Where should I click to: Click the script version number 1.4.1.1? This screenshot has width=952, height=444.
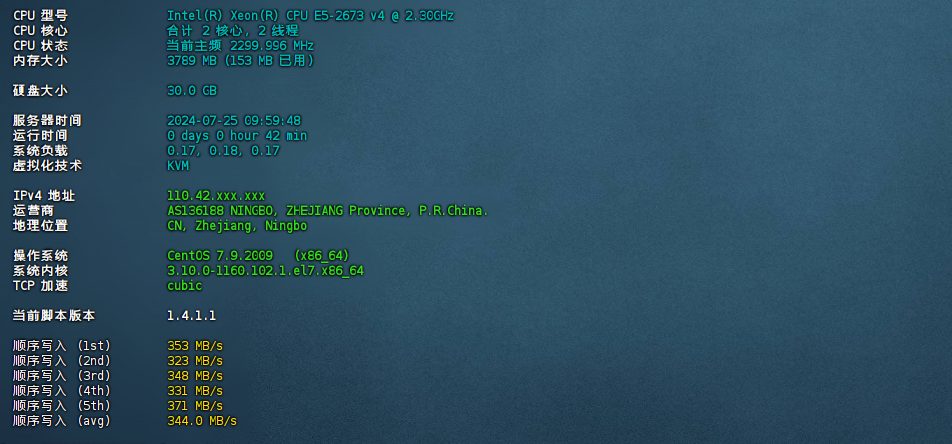191,316
